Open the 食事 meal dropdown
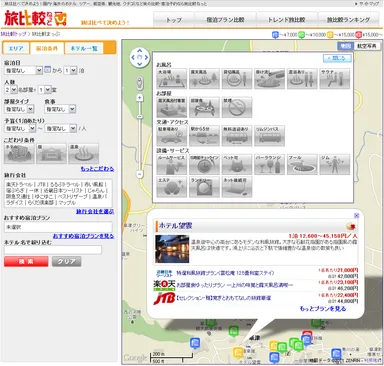Screen dimensions: 384x366 pos(60,109)
